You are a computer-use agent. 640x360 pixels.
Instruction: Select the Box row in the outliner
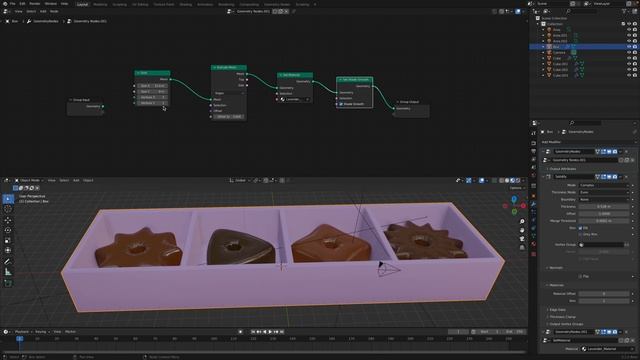point(584,47)
